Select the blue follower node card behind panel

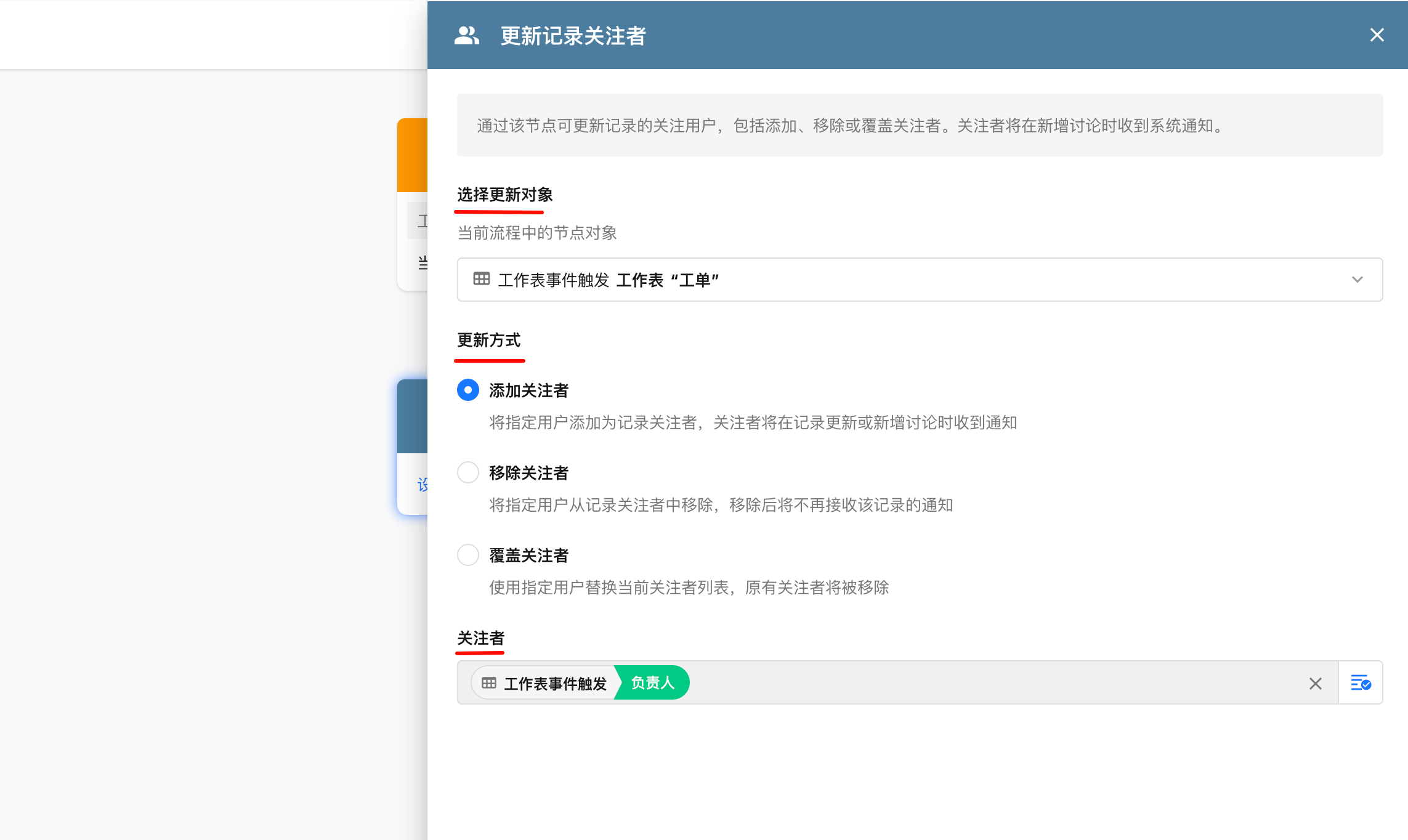tap(413, 446)
